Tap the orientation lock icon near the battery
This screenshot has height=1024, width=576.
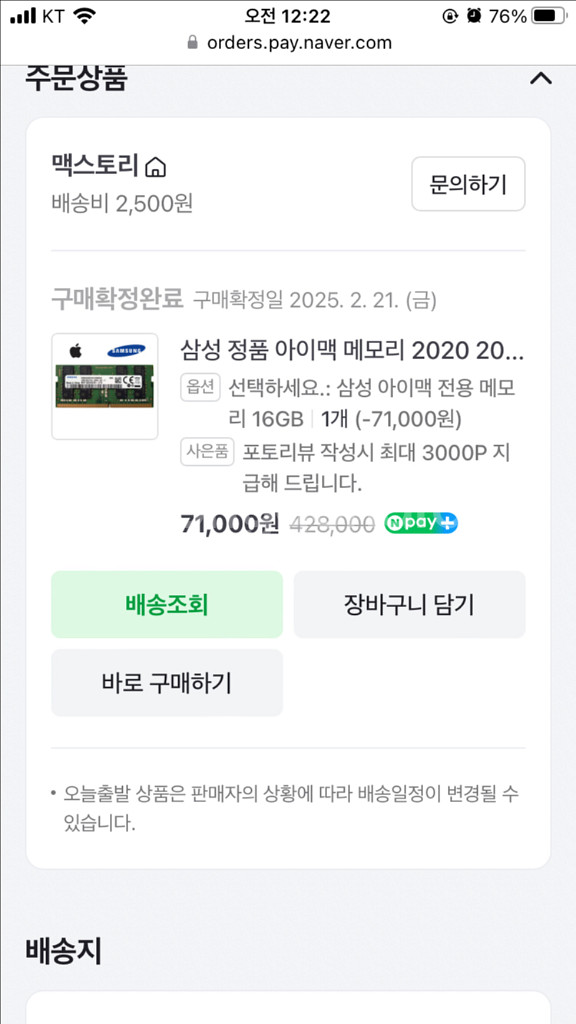(451, 14)
